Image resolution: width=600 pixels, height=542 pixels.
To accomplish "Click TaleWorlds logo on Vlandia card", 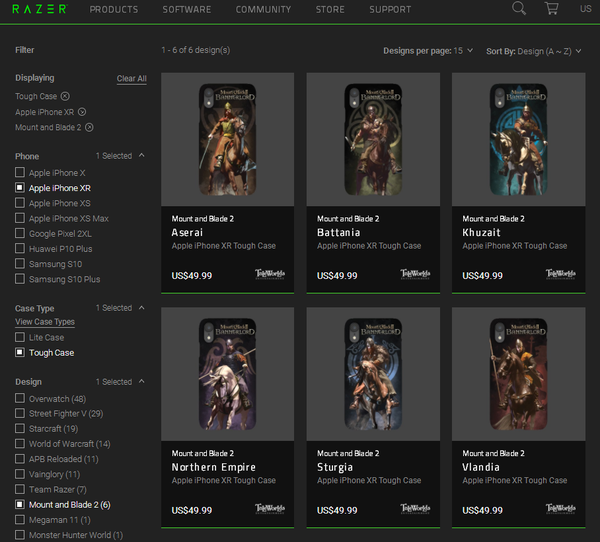I will (x=561, y=508).
